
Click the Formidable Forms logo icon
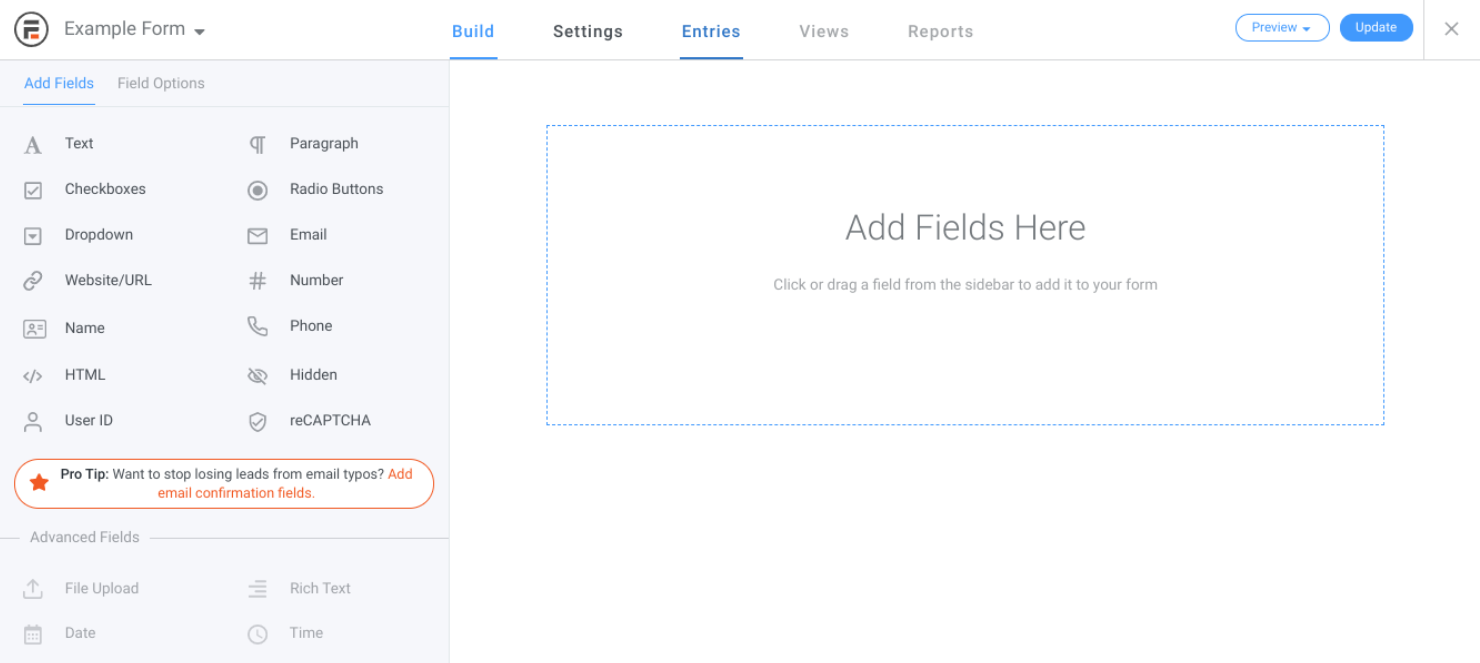point(31,30)
